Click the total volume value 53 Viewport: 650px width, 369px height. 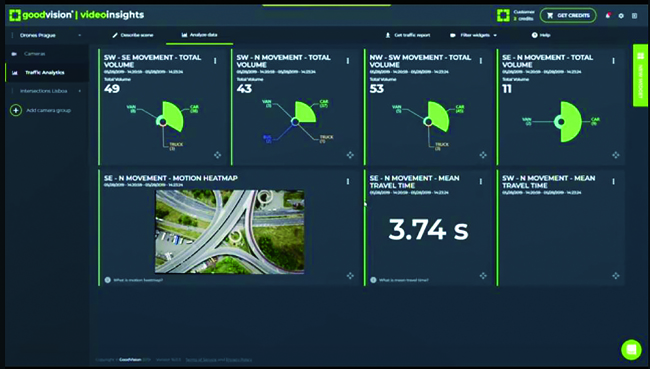(377, 89)
